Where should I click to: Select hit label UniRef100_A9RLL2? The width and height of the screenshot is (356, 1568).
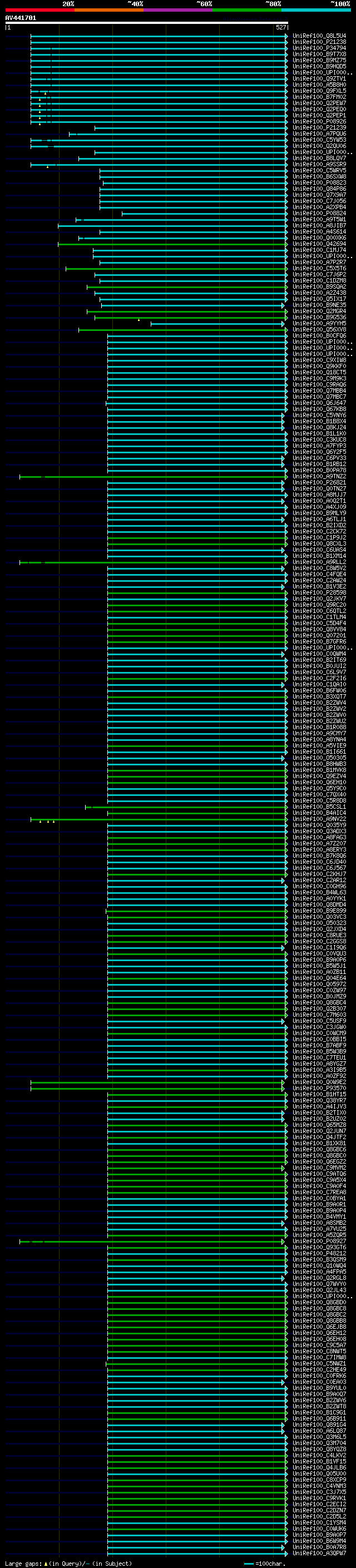(x=319, y=562)
